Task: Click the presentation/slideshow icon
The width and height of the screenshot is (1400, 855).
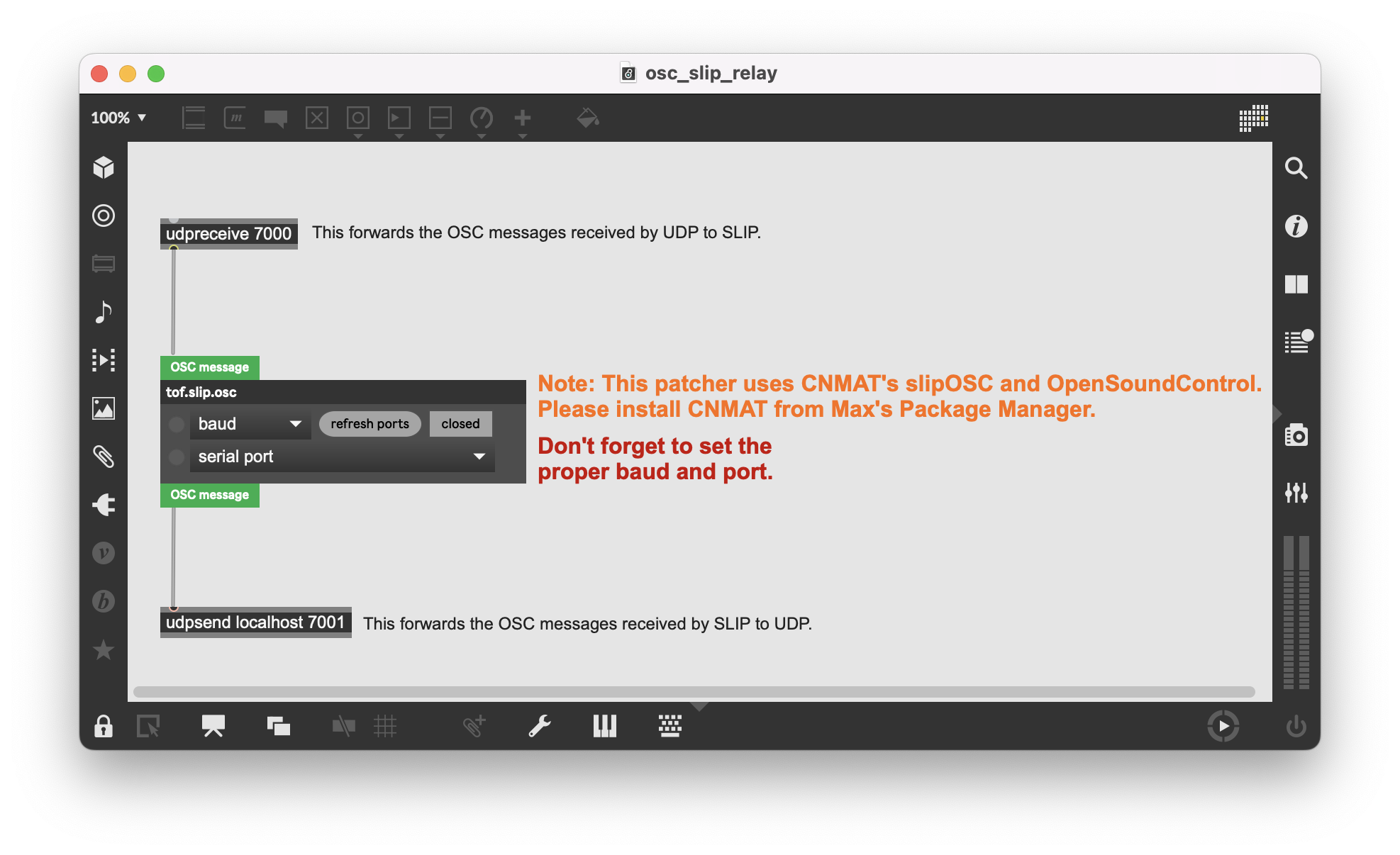Action: click(x=213, y=726)
